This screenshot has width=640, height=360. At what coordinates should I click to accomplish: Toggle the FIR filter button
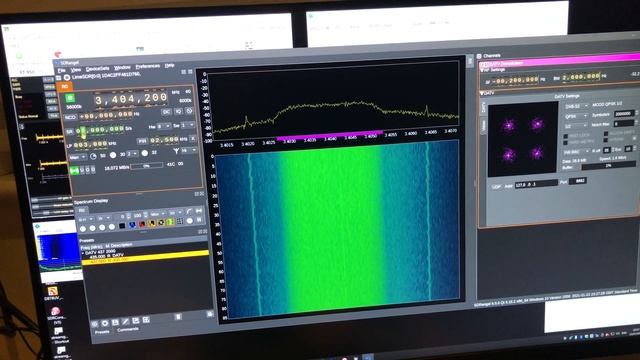click(x=142, y=141)
